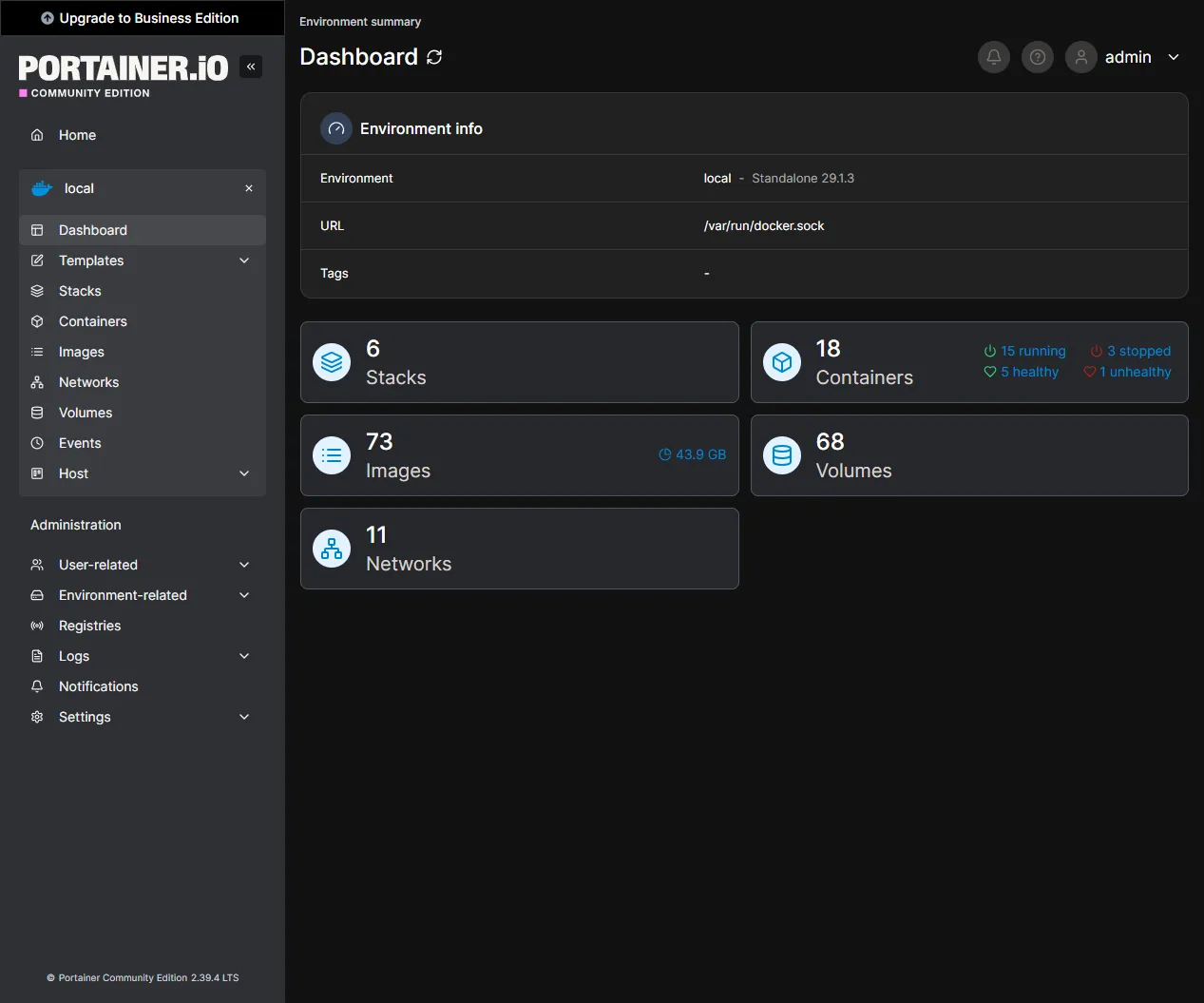Click the '/var/run/docker.sock' URL value
The height and width of the screenshot is (1003, 1204).
(x=764, y=225)
